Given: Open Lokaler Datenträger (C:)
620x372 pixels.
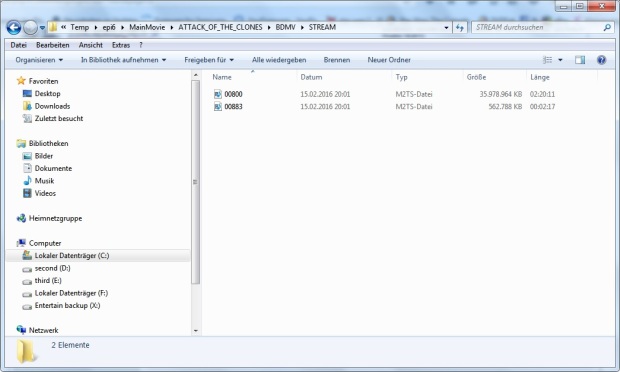Looking at the screenshot, I should [72, 256].
